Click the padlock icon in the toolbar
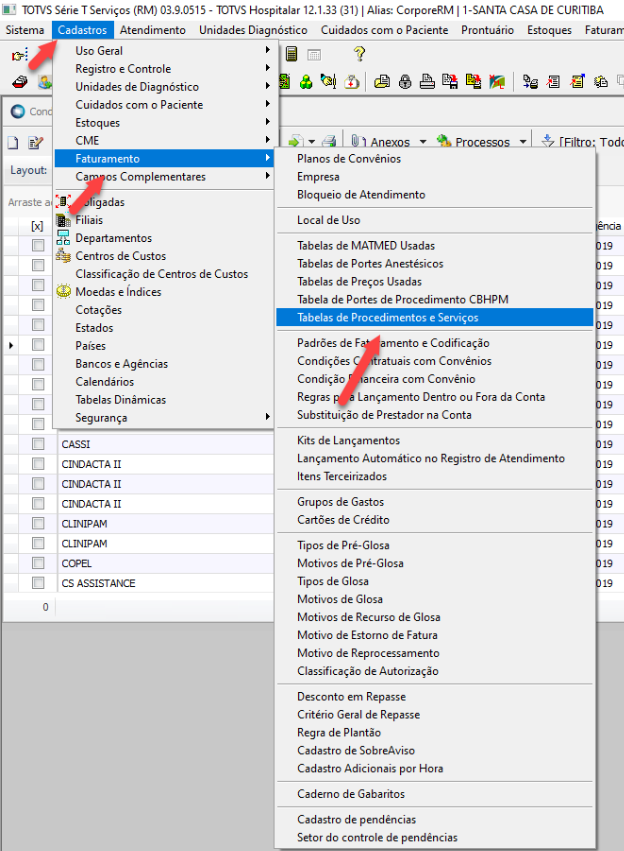 (x=405, y=82)
